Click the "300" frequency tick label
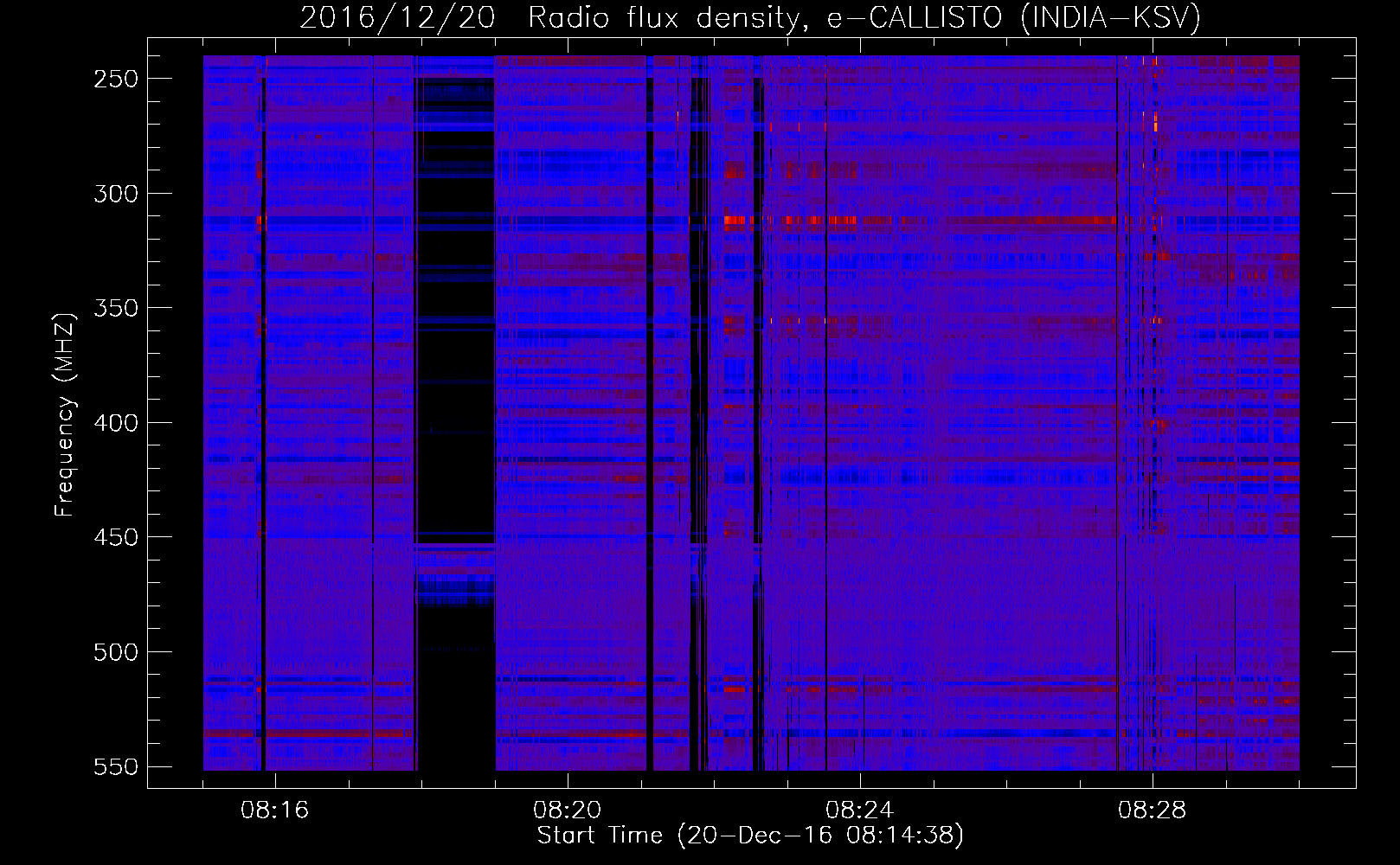The width and height of the screenshot is (1400, 865). tap(116, 194)
